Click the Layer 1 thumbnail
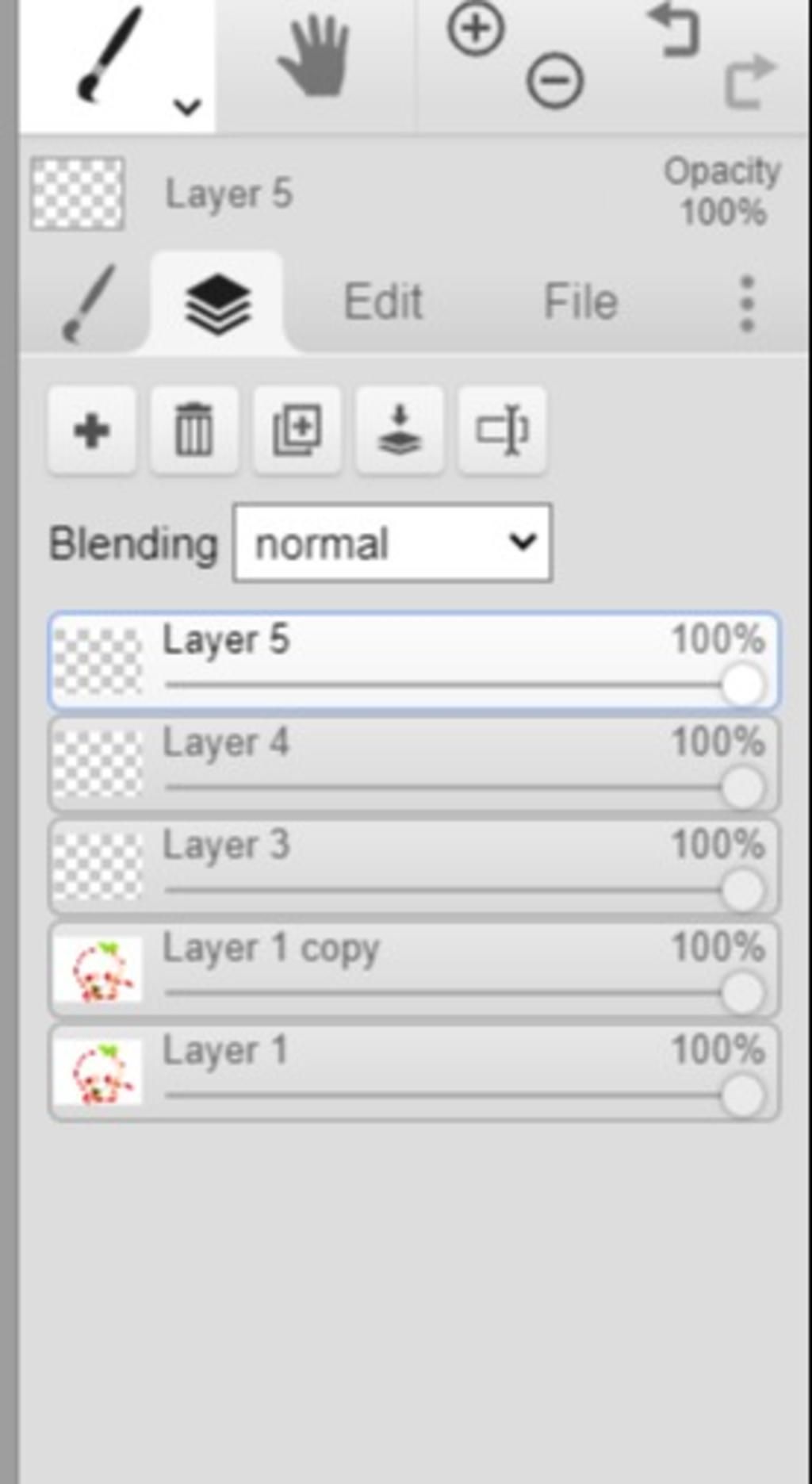Viewport: 812px width, 1484px height. (x=98, y=1072)
